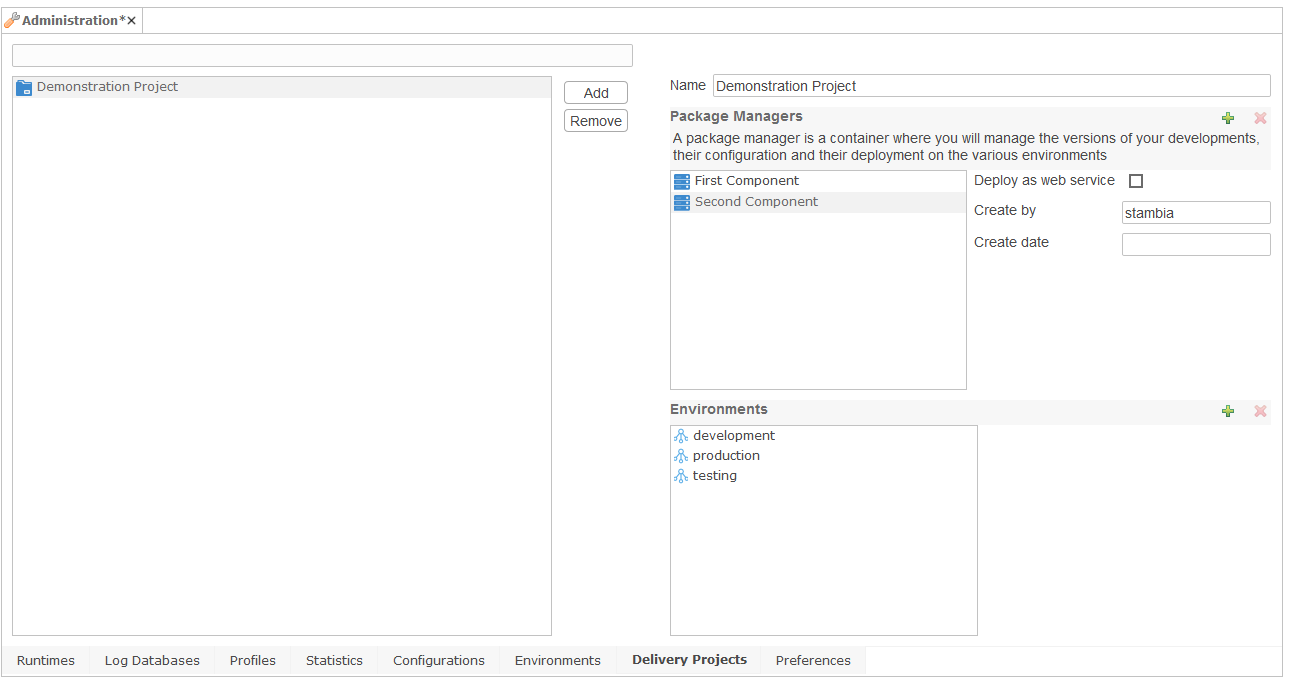Enable the Deploy as web service checkbox
The height and width of the screenshot is (681, 1291).
click(1136, 181)
